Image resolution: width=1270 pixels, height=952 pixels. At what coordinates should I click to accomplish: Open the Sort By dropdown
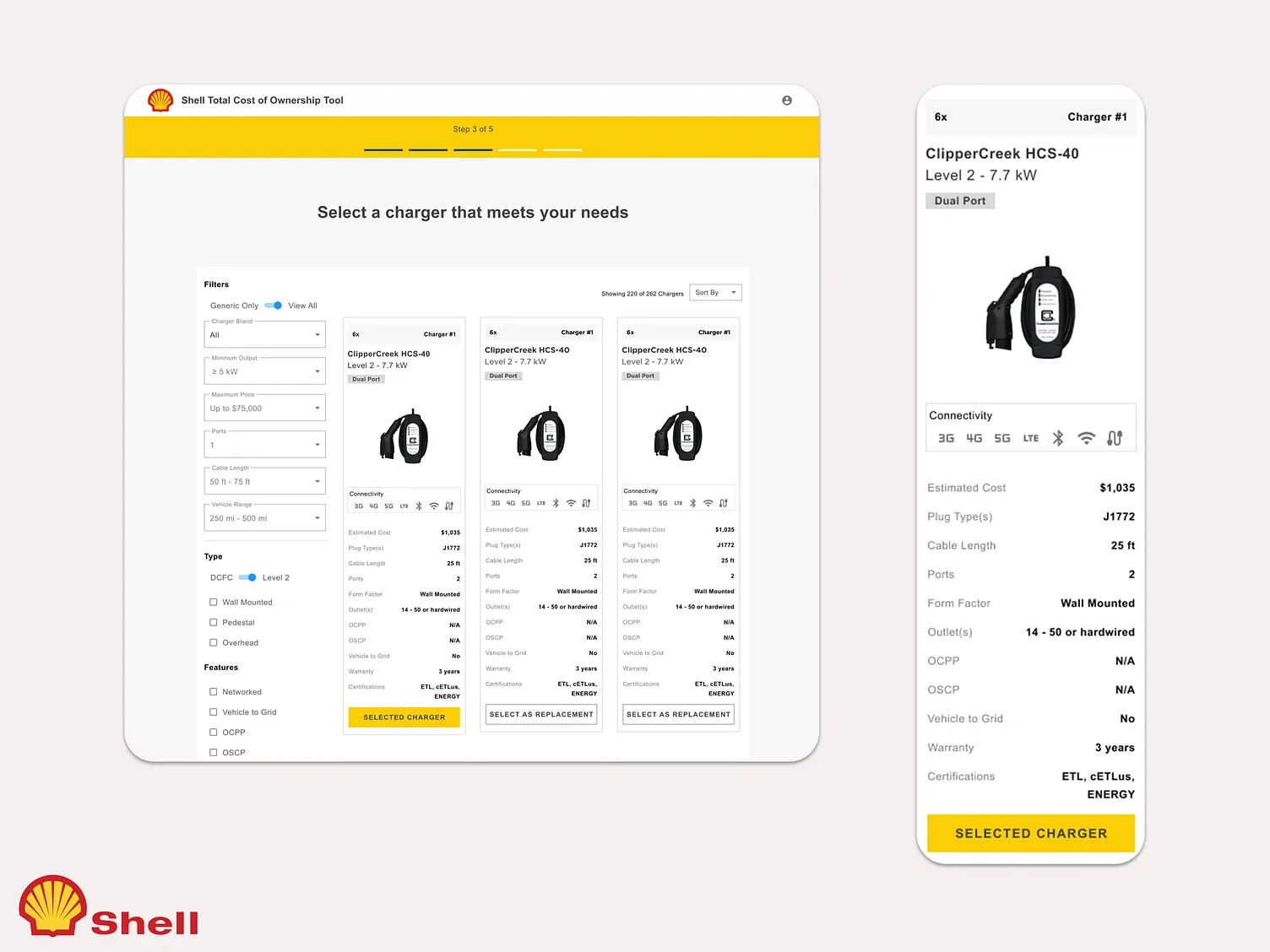[x=716, y=293]
